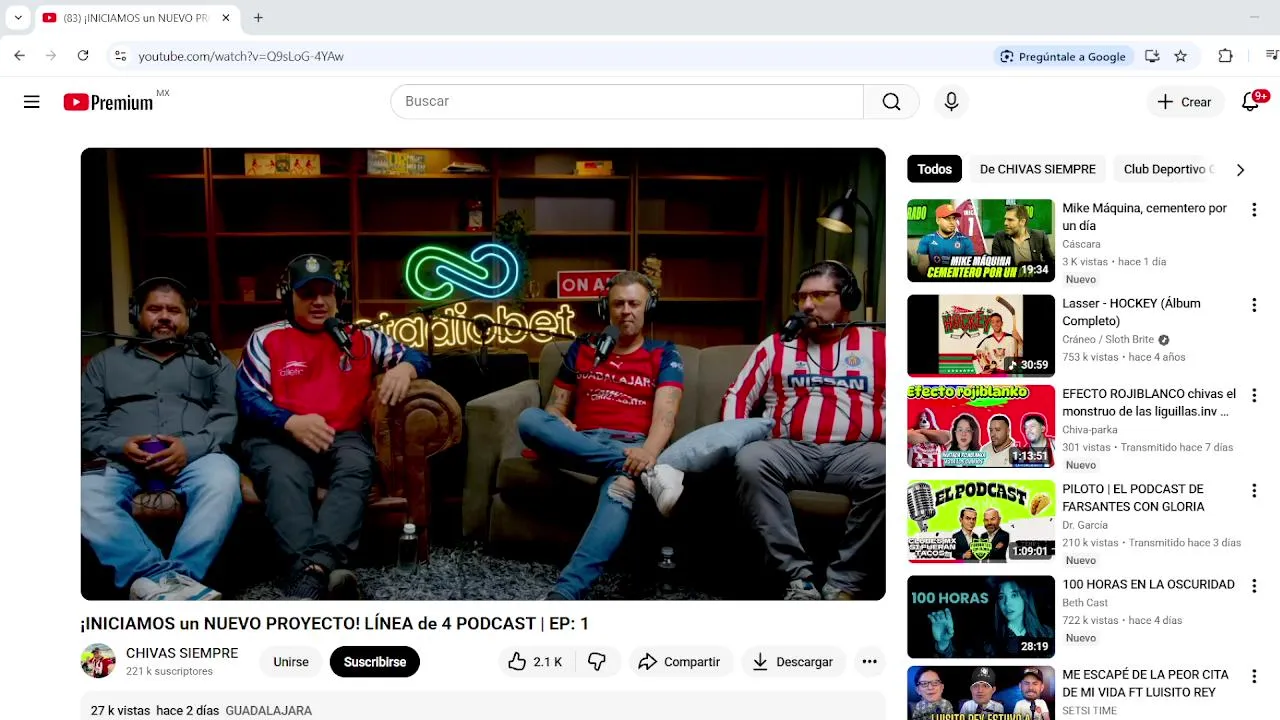Image resolution: width=1280 pixels, height=720 pixels.
Task: Open browser extensions puzzle icon
Action: click(1225, 56)
